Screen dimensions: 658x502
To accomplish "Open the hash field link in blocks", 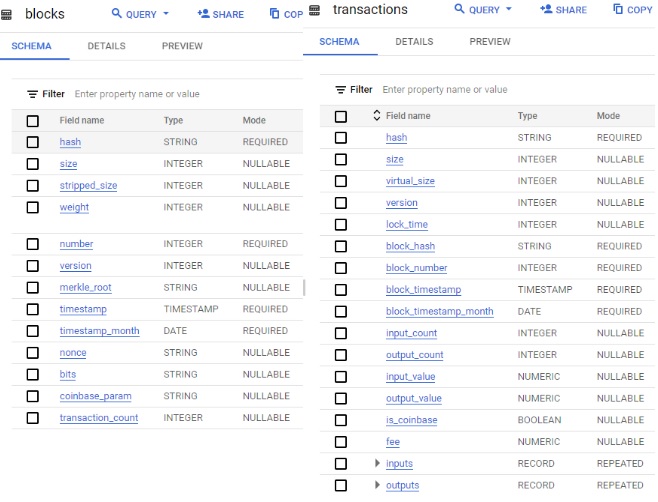I will pyautogui.click(x=70, y=142).
